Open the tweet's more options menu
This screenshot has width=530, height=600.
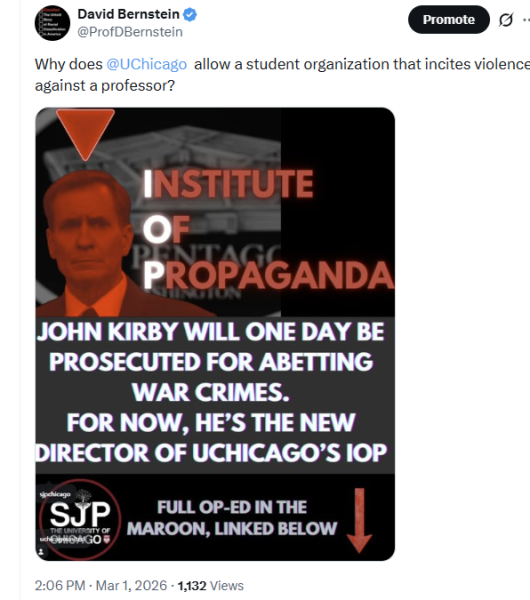527,20
